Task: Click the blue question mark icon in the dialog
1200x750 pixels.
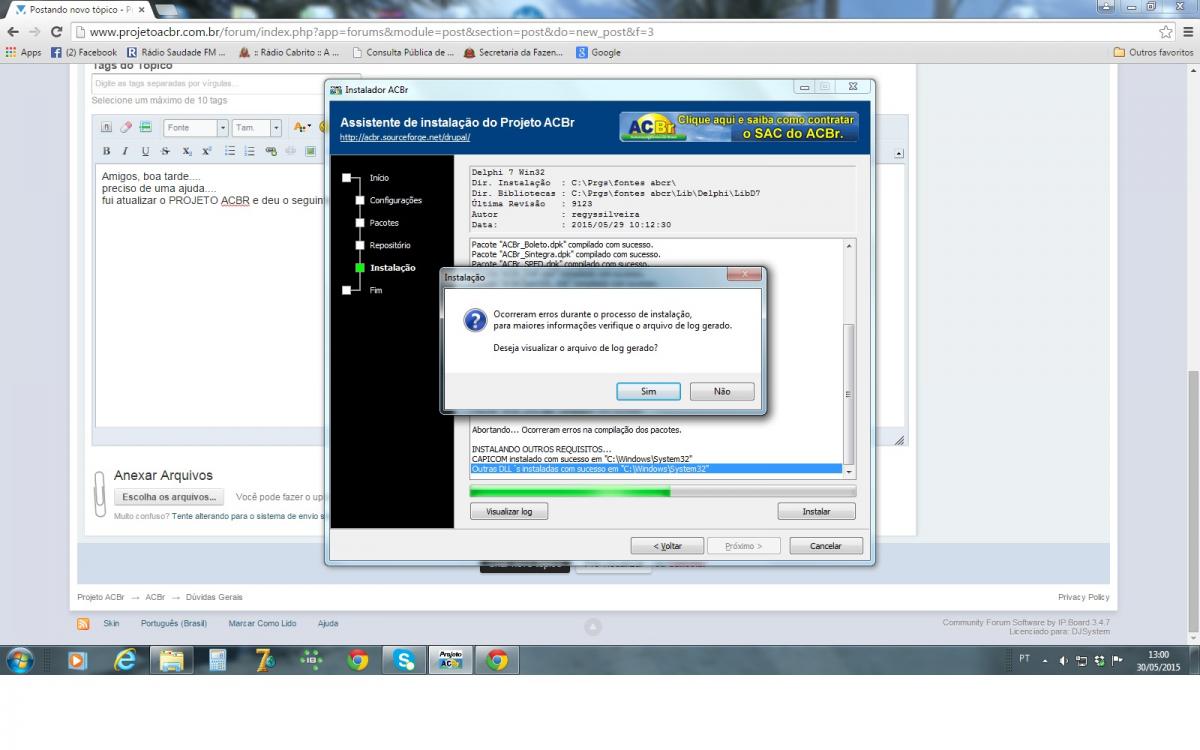Action: click(475, 320)
